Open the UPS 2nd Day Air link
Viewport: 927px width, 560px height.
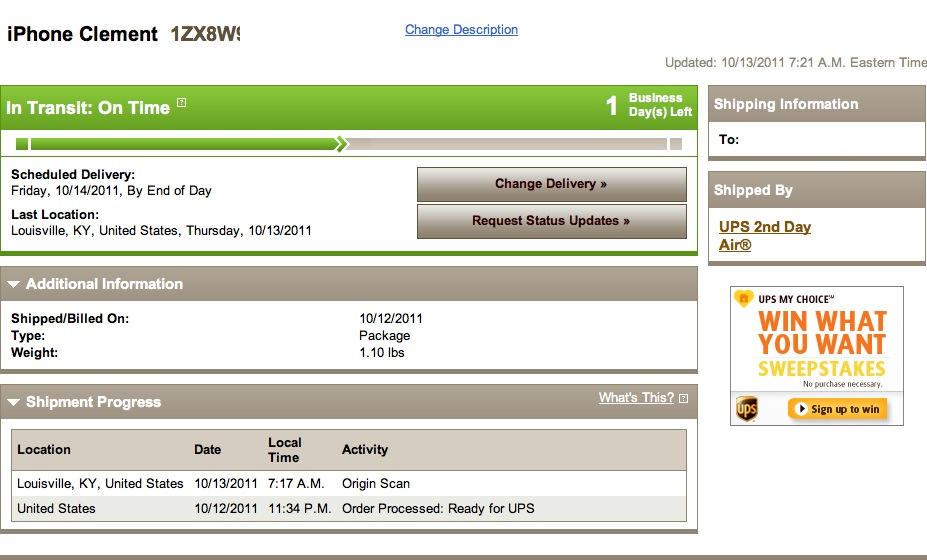[764, 235]
